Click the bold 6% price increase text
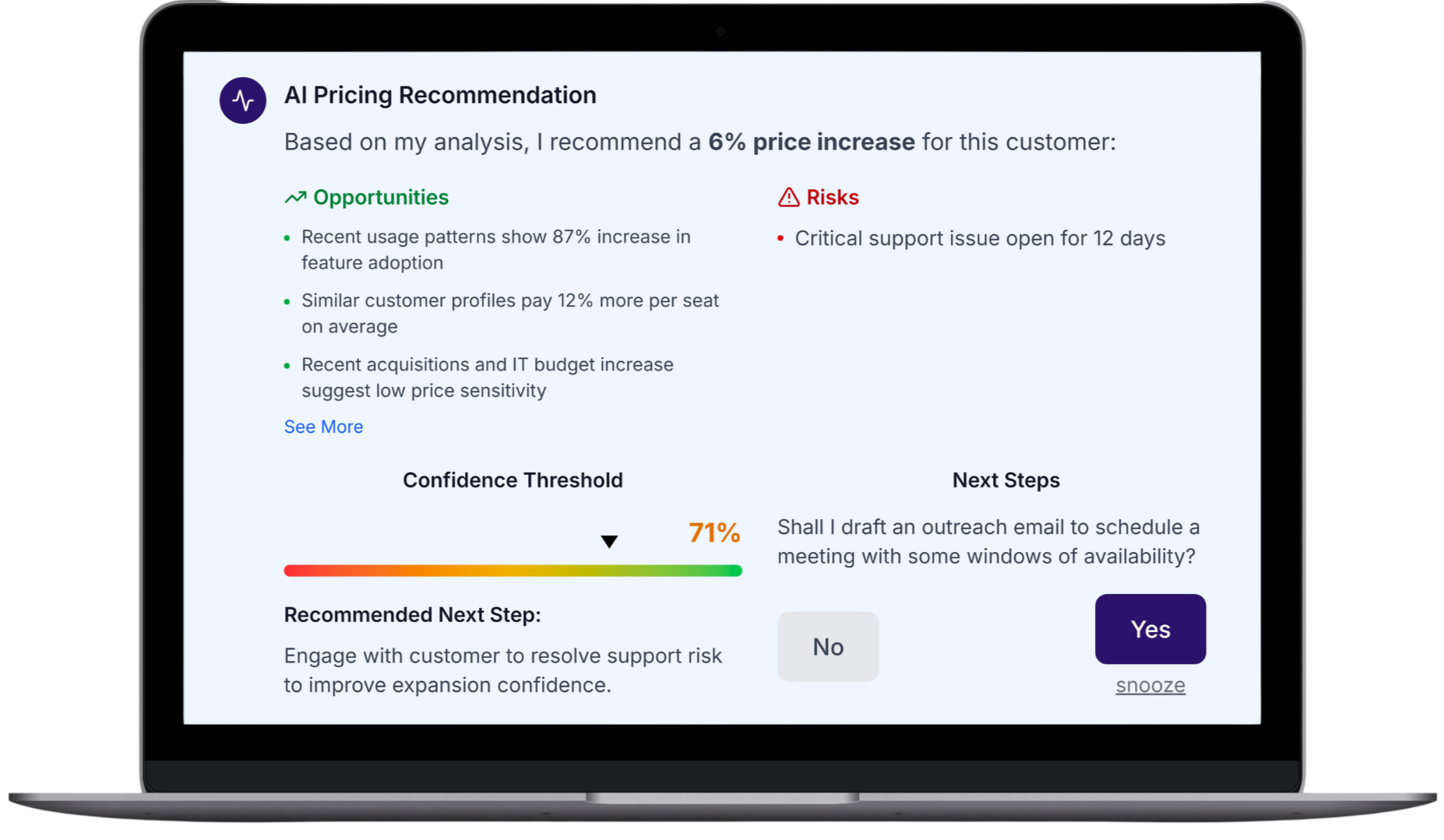The image size is (1444, 840). click(811, 142)
